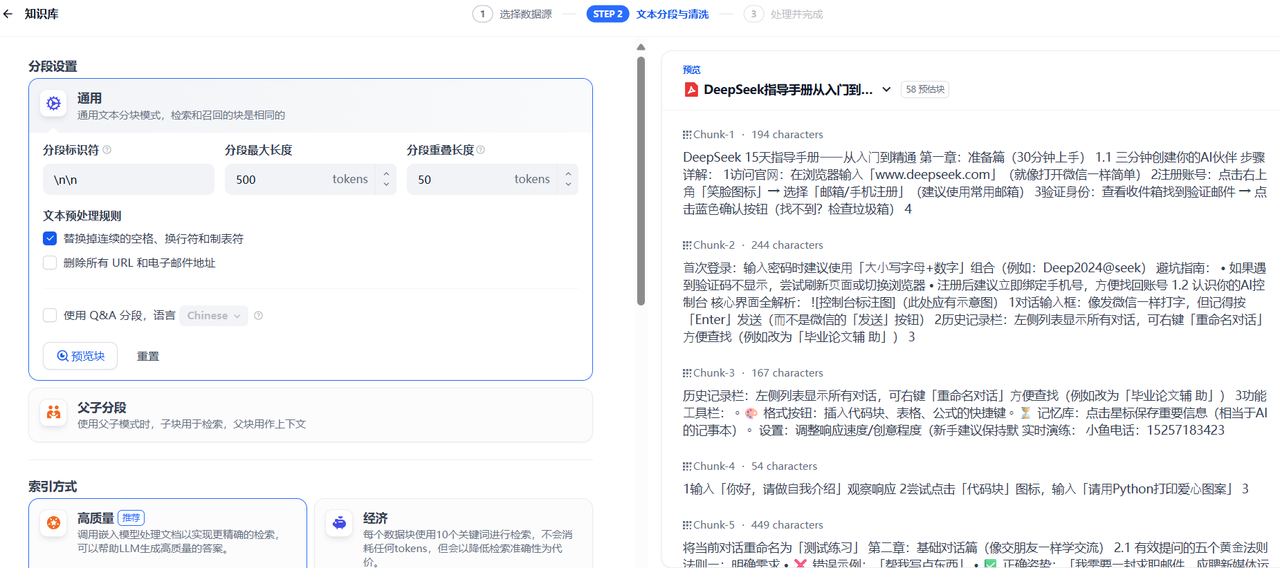Go to step 3 处理并完成
The width and height of the screenshot is (1280, 568).
[783, 15]
